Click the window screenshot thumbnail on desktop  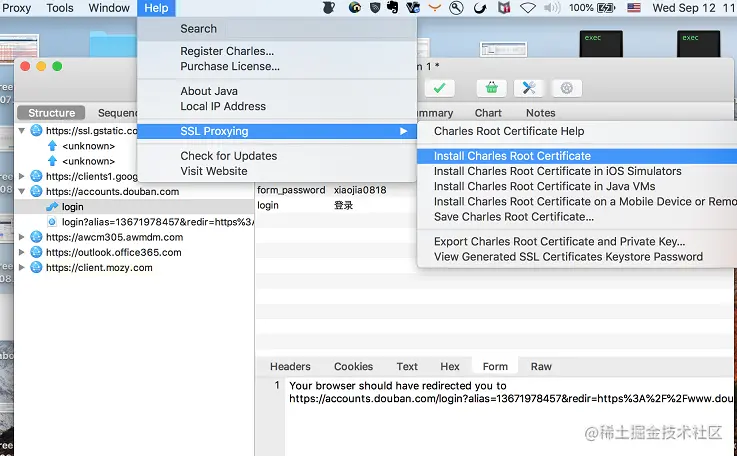pyautogui.click(x=503, y=49)
